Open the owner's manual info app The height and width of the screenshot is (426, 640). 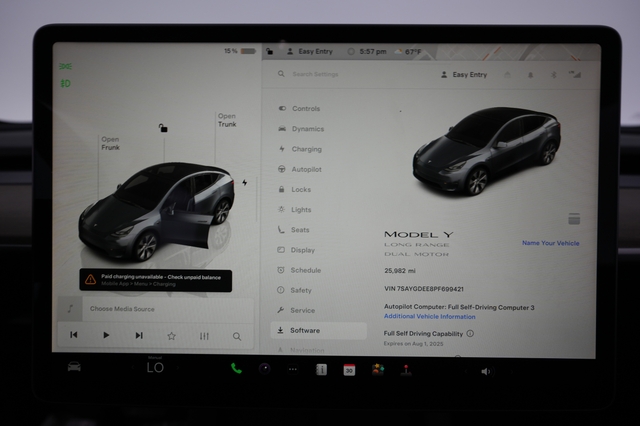[322, 370]
